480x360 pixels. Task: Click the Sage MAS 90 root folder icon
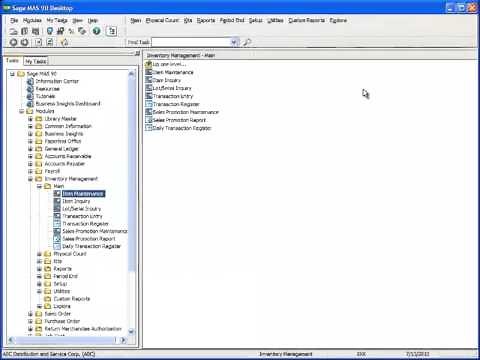click(x=21, y=74)
